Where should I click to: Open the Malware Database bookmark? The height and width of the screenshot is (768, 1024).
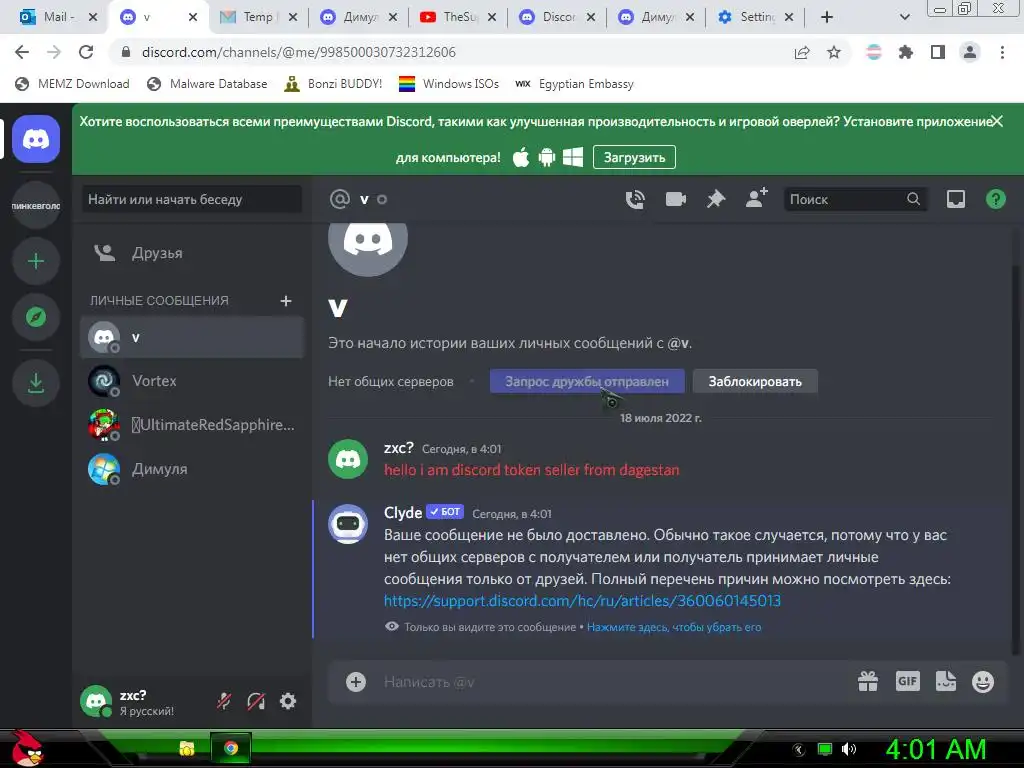[x=208, y=84]
